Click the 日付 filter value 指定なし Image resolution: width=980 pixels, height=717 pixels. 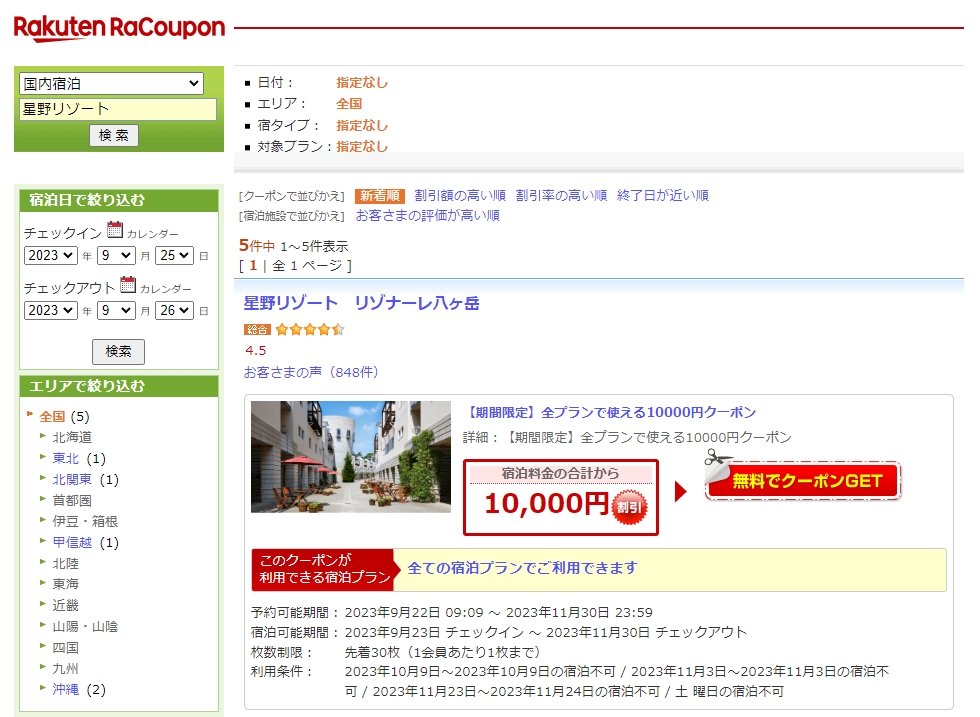[362, 83]
